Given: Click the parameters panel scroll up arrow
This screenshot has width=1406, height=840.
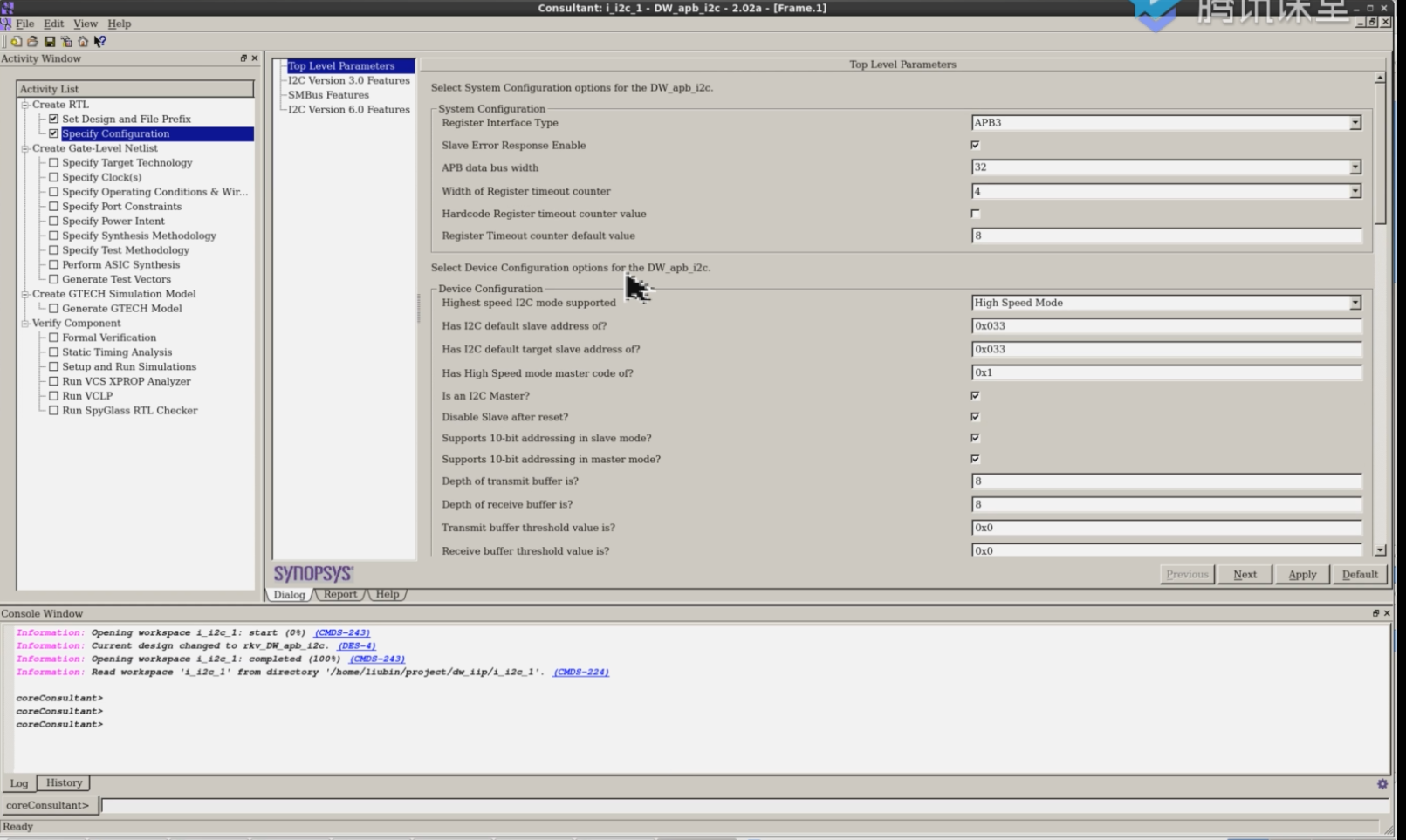Looking at the screenshot, I should [x=1380, y=78].
